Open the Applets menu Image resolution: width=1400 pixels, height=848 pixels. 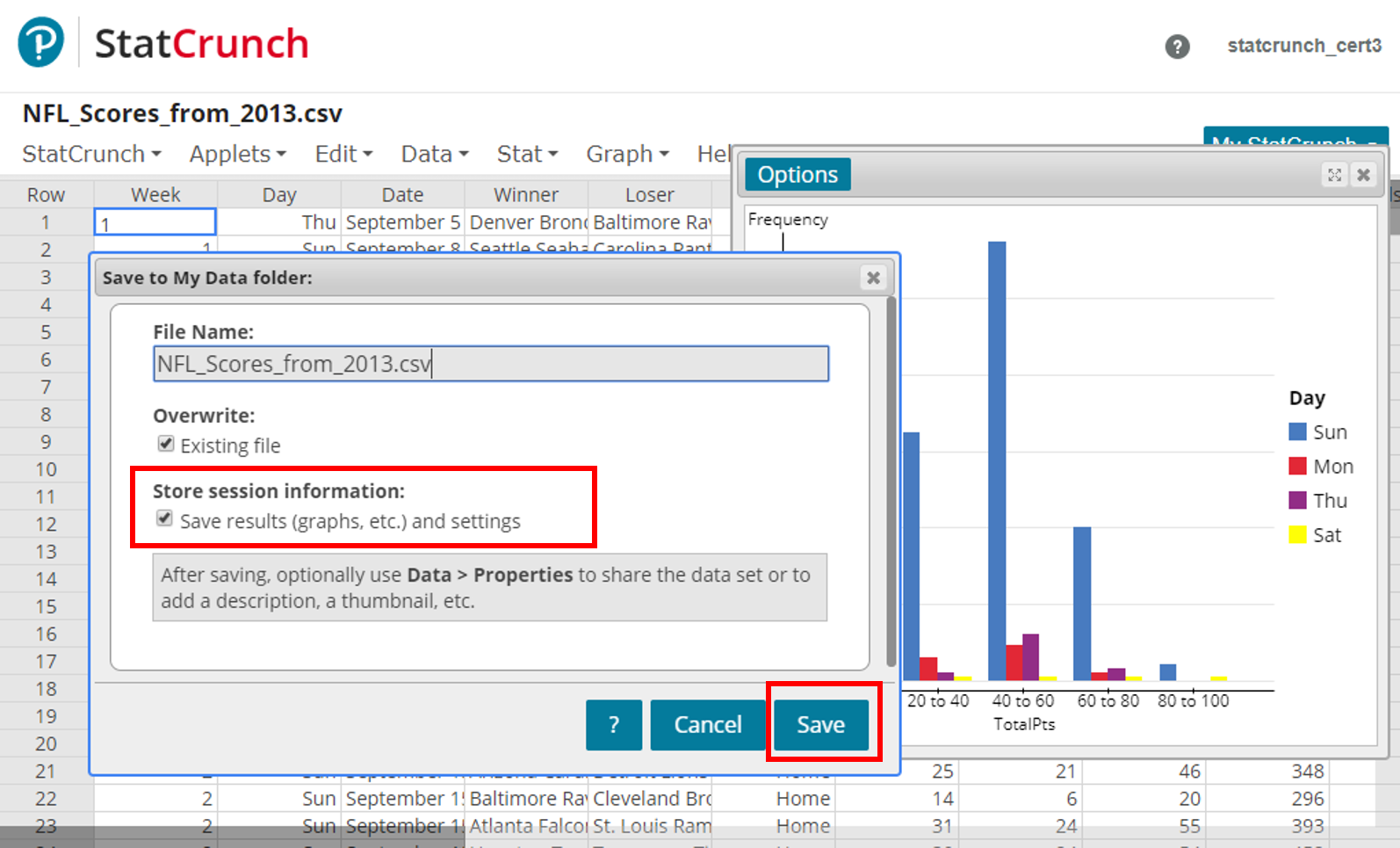point(238,154)
